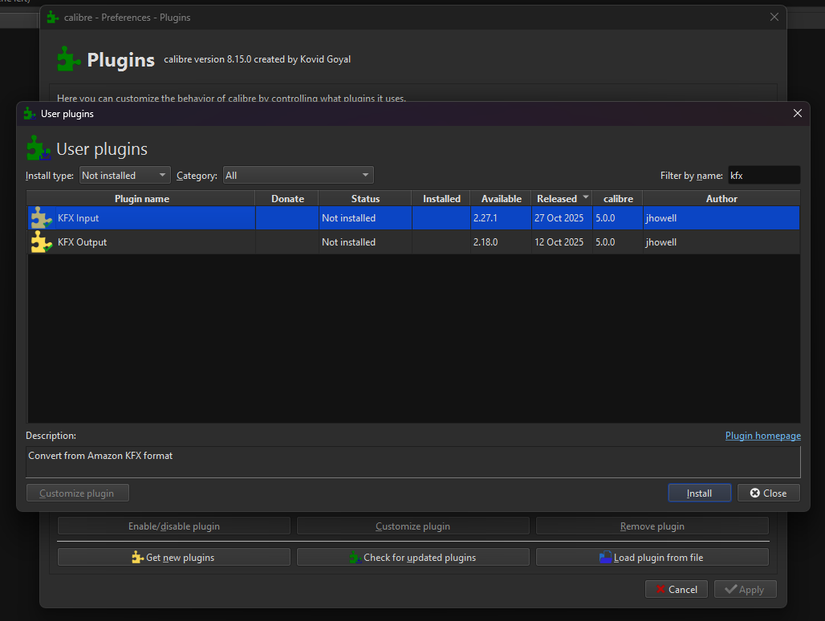This screenshot has width=825, height=621.
Task: Click Remove plugin in Preferences
Action: [652, 526]
